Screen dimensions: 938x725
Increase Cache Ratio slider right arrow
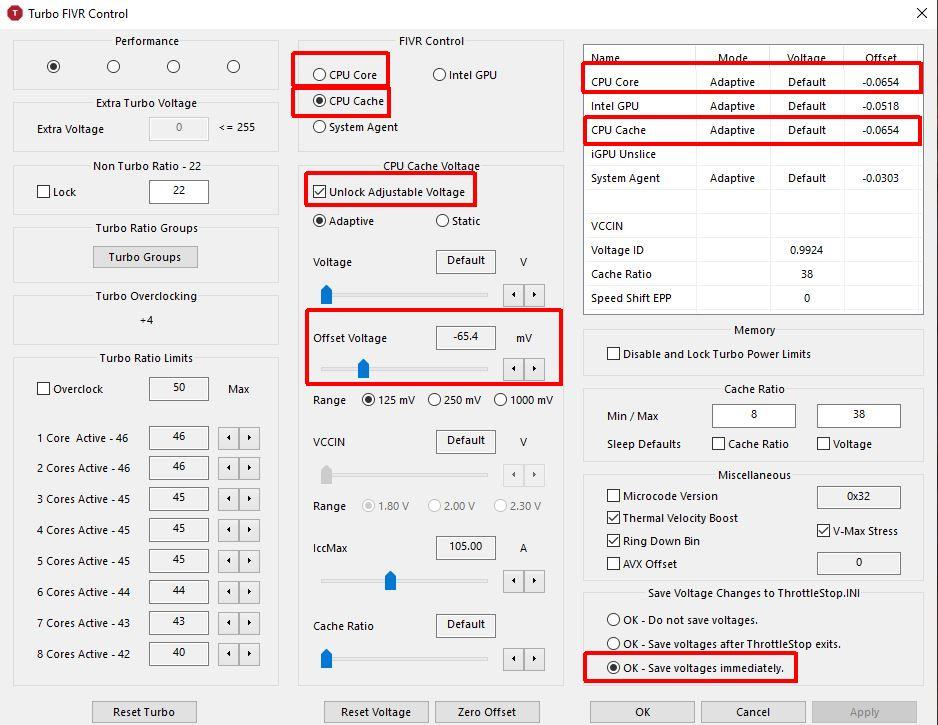point(534,659)
